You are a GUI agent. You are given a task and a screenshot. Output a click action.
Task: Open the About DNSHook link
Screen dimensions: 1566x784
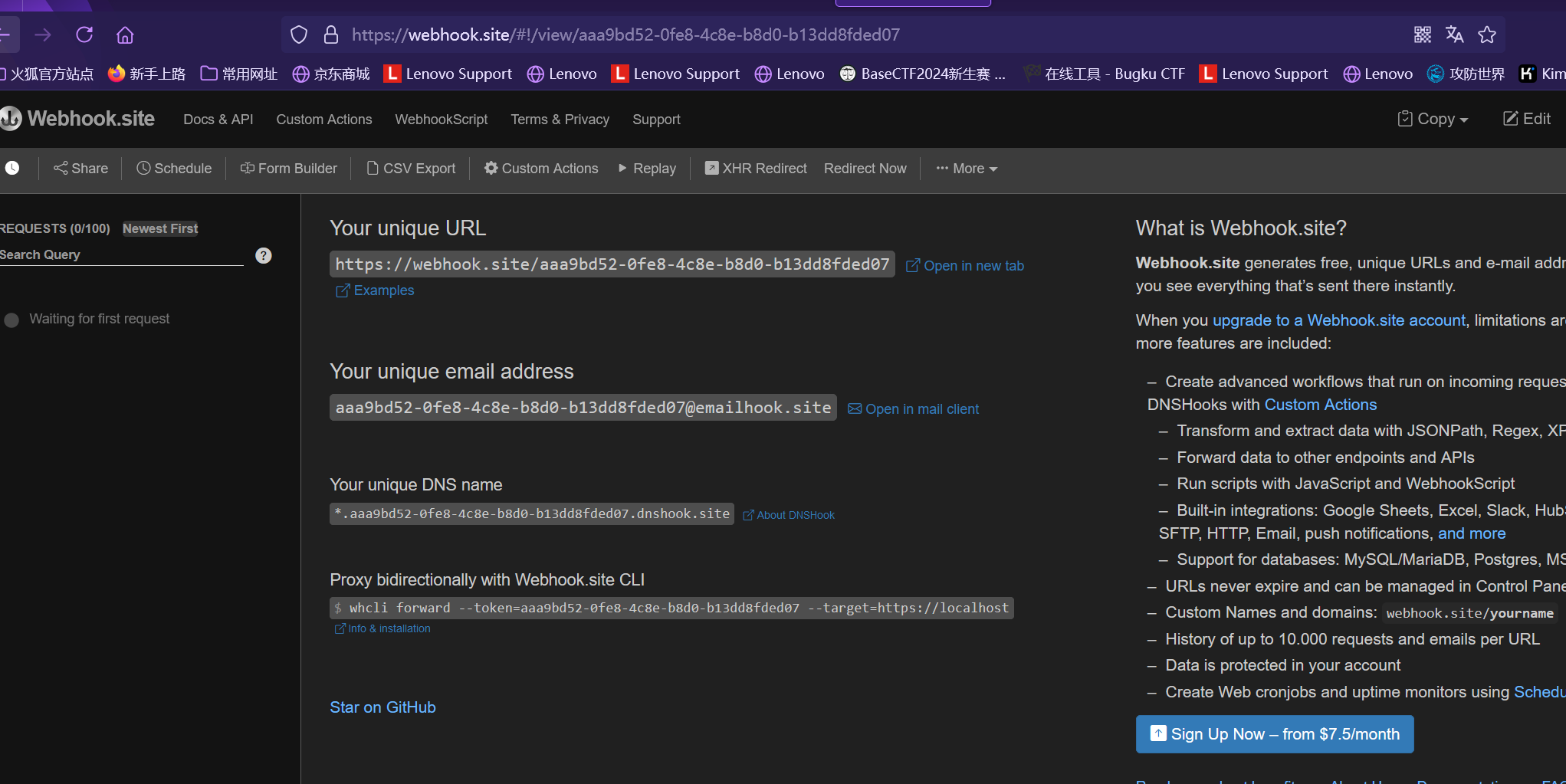(x=789, y=515)
